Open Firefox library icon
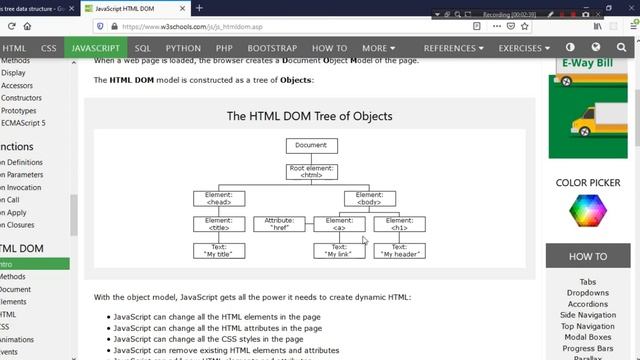Screen dimensions: 640x360 point(598,27)
